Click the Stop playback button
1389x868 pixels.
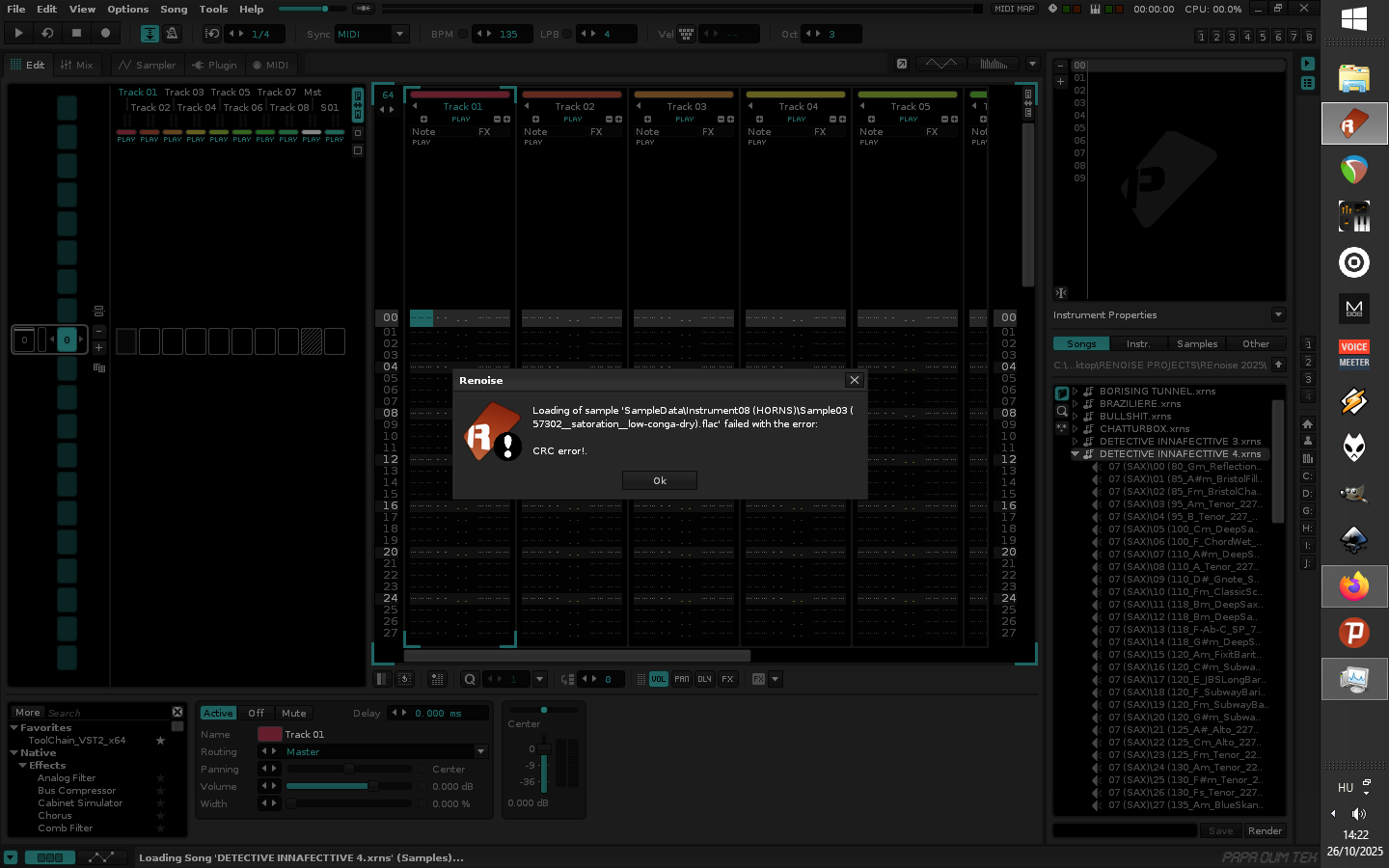click(76, 33)
